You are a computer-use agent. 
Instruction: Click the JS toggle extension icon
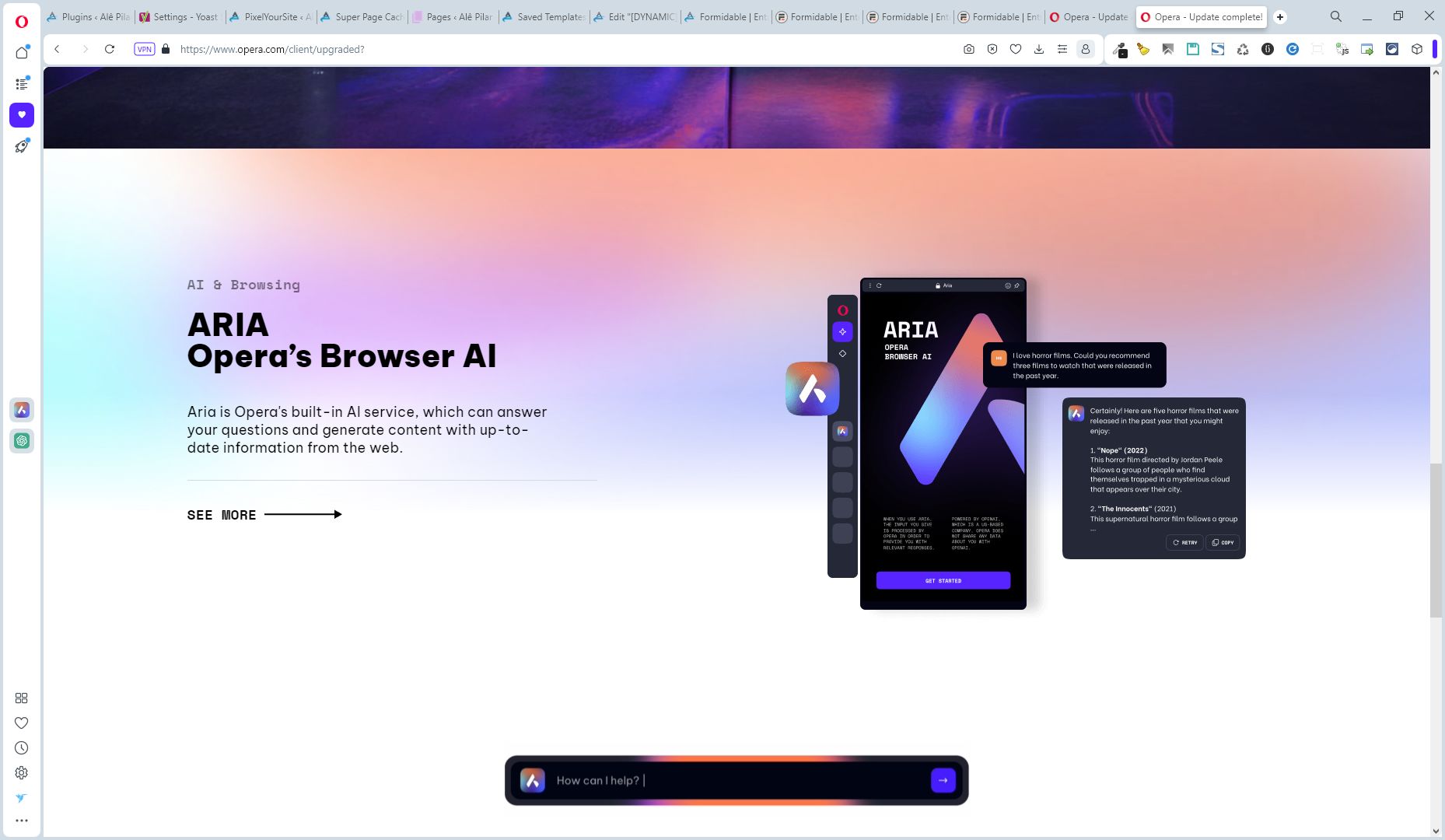1342,49
